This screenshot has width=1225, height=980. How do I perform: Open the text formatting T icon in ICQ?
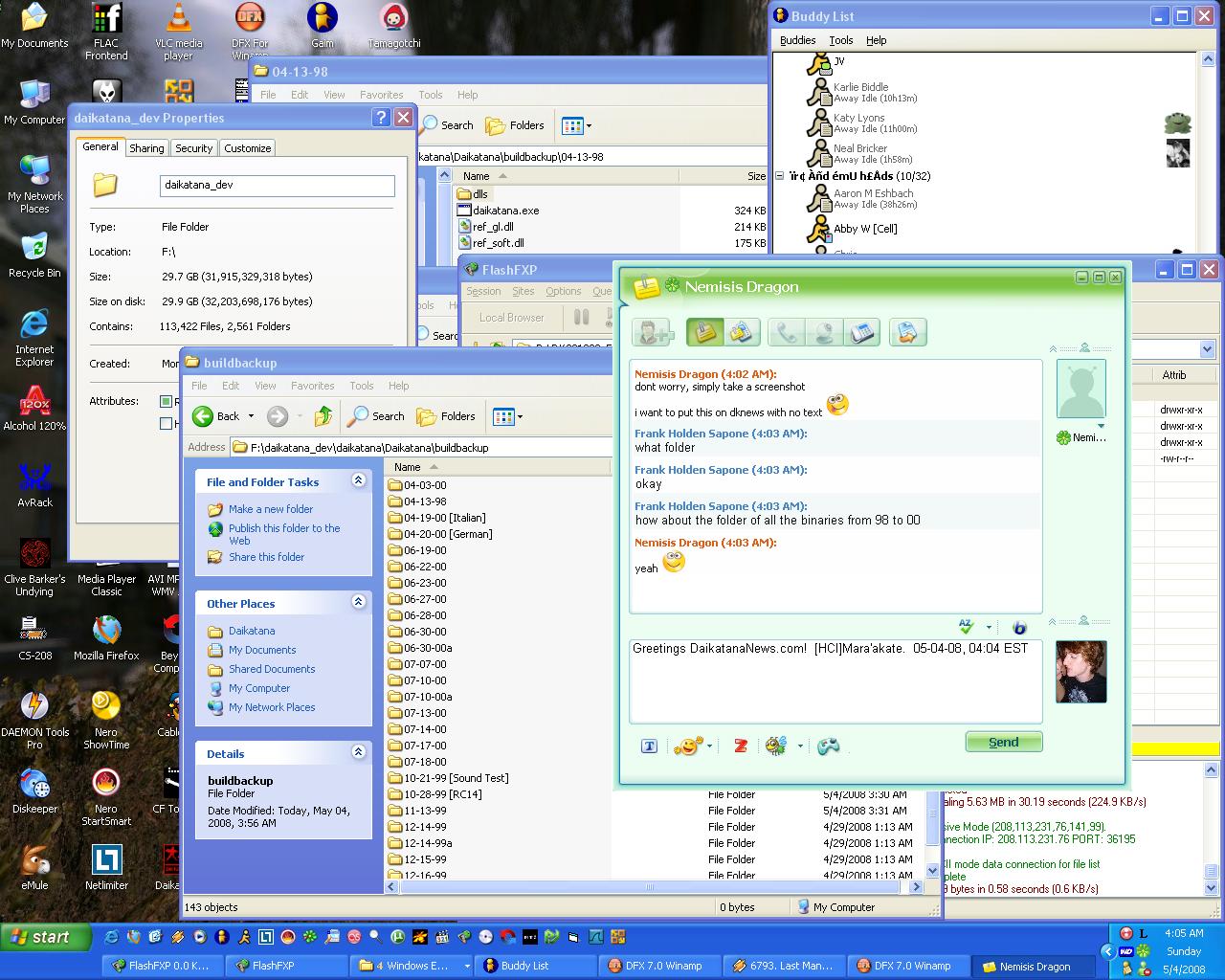pos(649,746)
